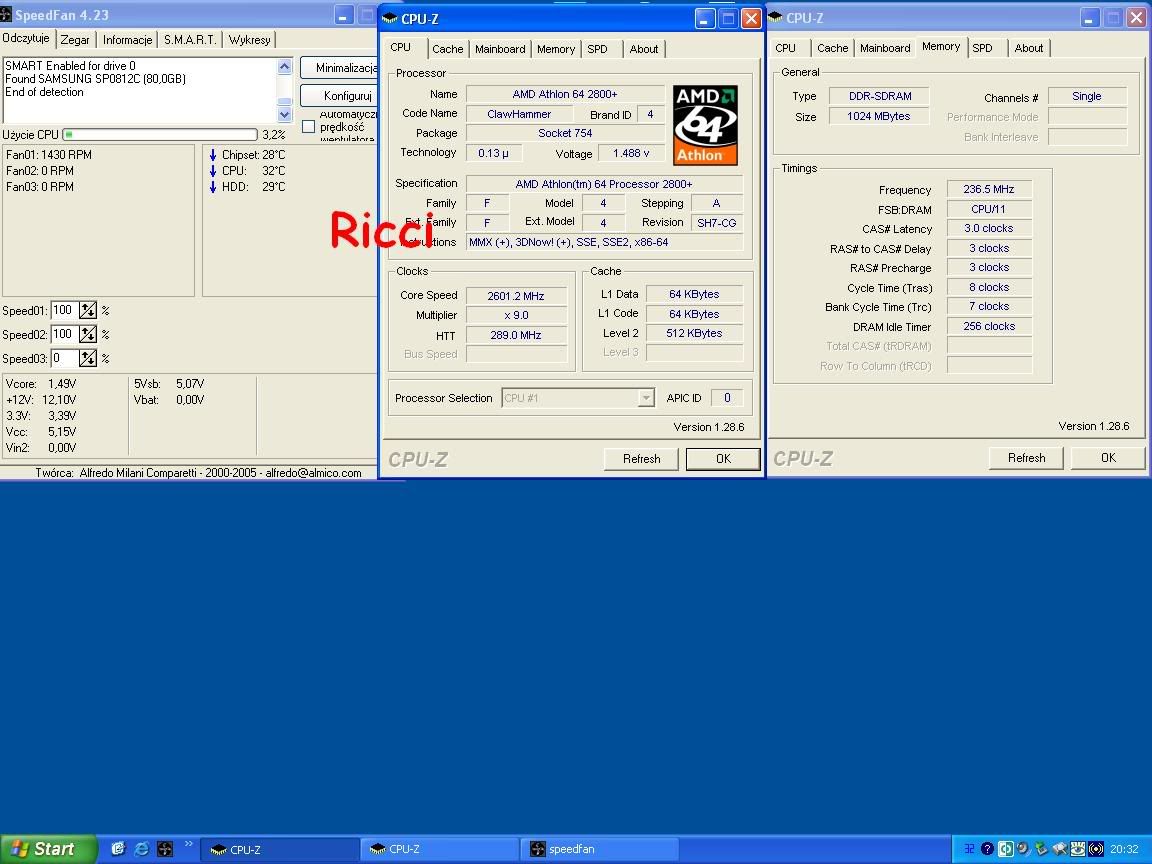Click Refresh in the front CPU-Z window
This screenshot has height=864, width=1152.
pos(641,458)
